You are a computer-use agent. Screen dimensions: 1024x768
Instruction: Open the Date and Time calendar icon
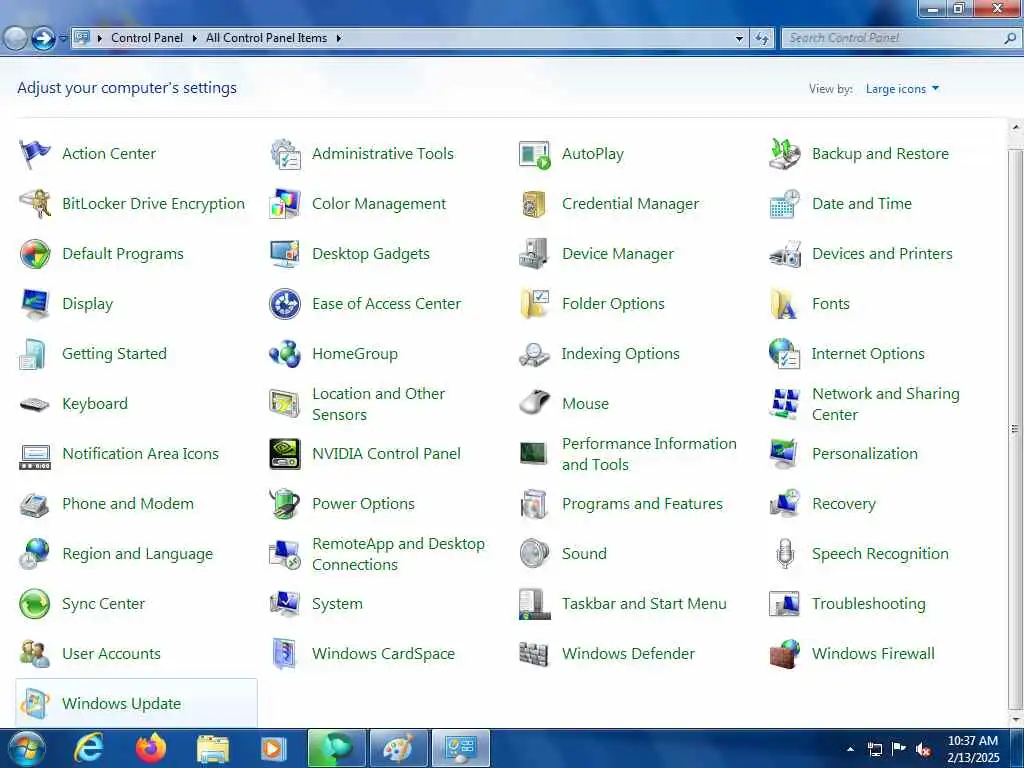click(x=784, y=204)
